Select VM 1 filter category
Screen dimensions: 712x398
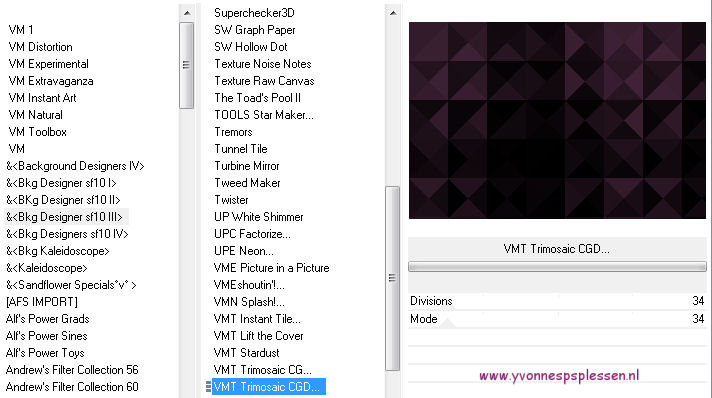pos(21,30)
